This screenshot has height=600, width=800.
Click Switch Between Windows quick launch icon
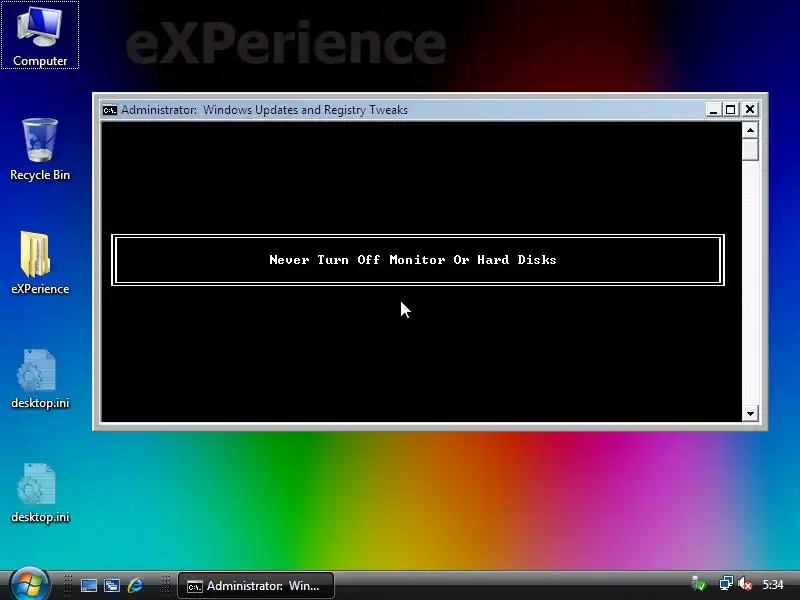tap(112, 585)
